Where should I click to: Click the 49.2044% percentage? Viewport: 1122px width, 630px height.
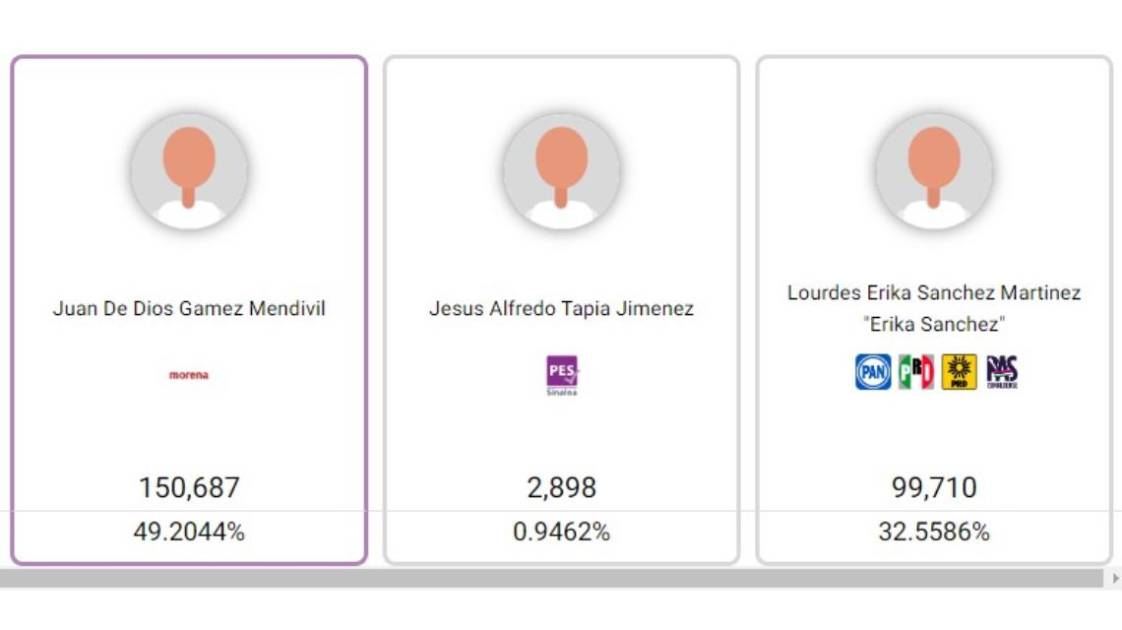[189, 532]
